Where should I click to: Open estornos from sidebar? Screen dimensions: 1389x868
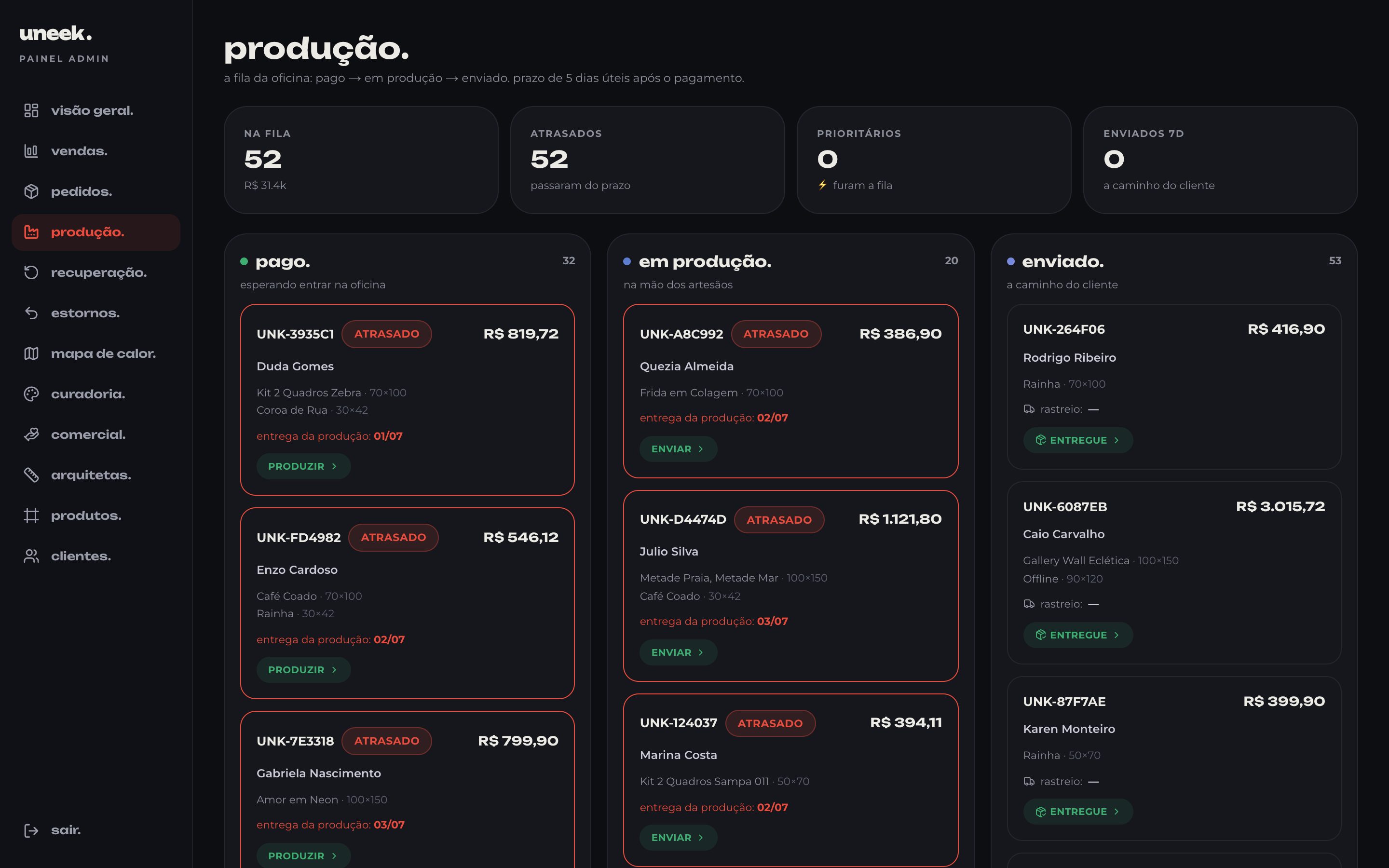click(96, 313)
